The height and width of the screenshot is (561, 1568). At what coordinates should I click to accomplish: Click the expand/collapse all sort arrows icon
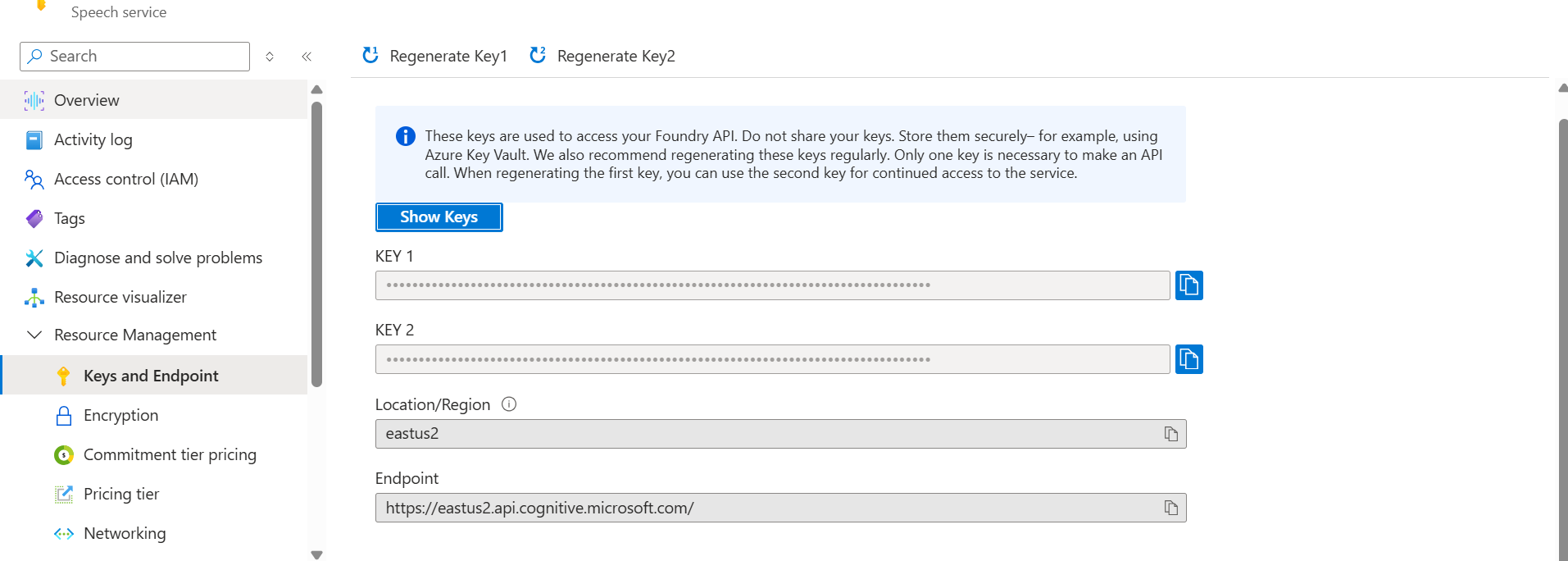click(x=270, y=57)
